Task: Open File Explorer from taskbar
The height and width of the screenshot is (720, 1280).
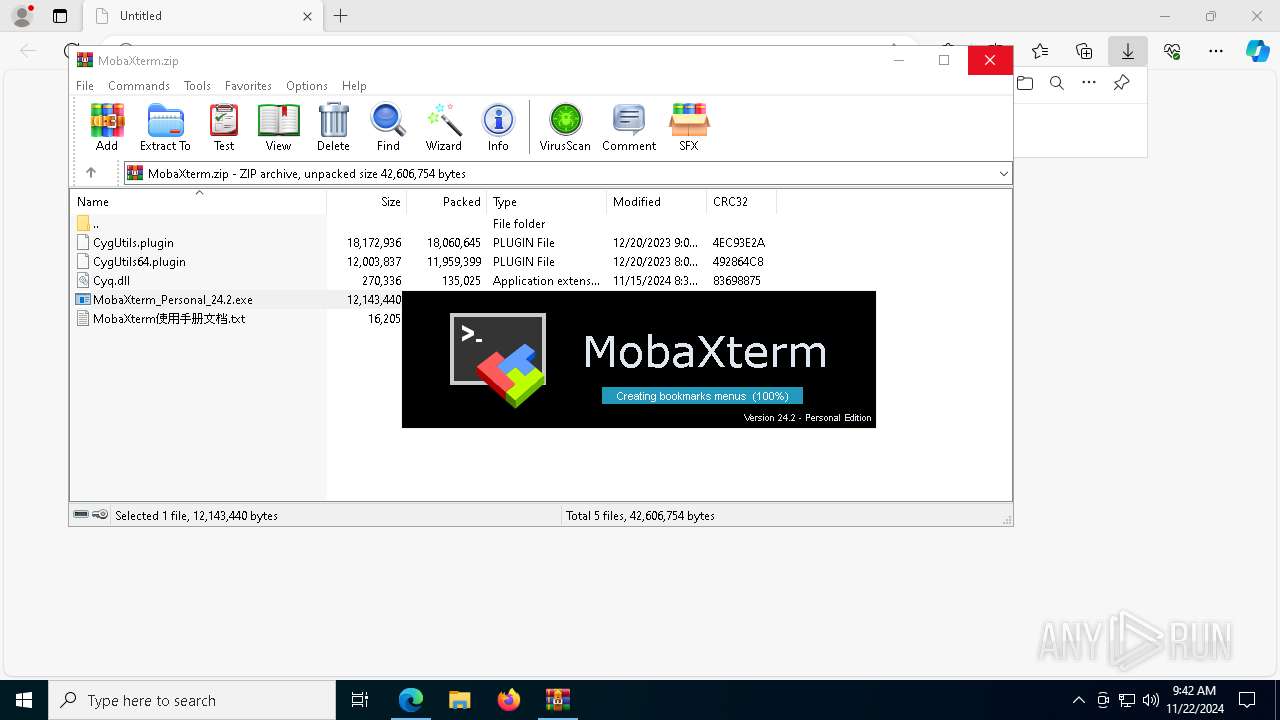Action: tap(460, 700)
